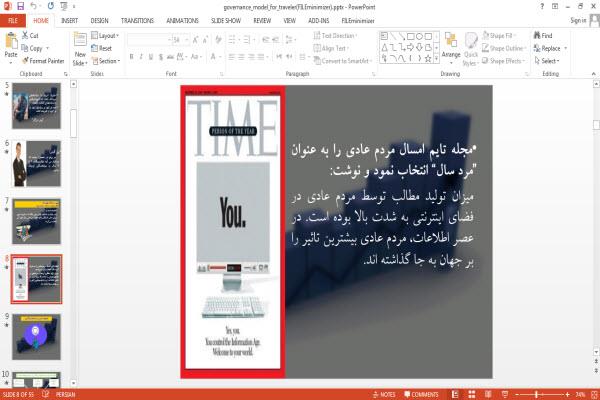The image size is (600, 400).
Task: Click the Paste clipboard icon
Action: click(x=11, y=41)
